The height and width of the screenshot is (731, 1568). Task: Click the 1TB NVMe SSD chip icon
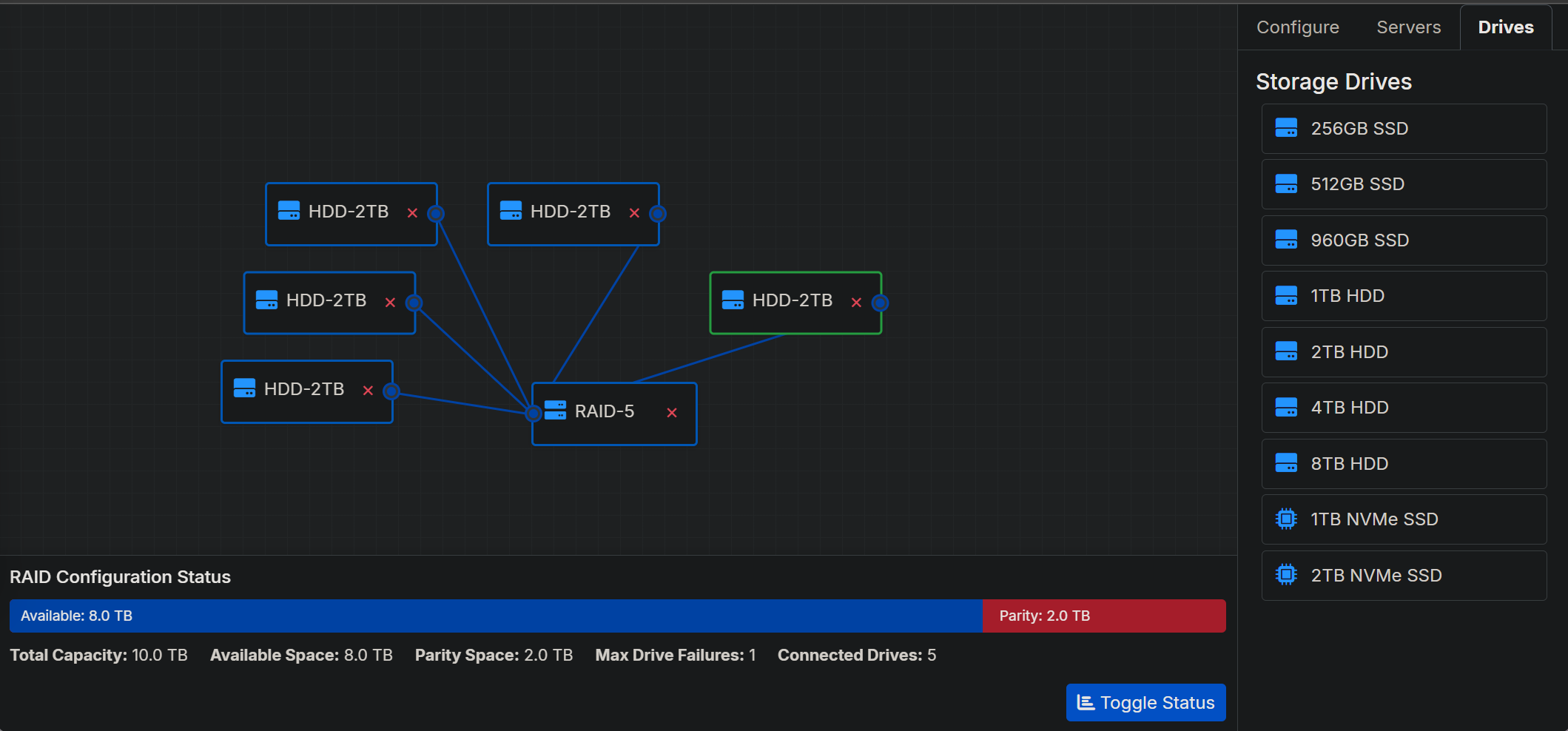coord(1286,519)
